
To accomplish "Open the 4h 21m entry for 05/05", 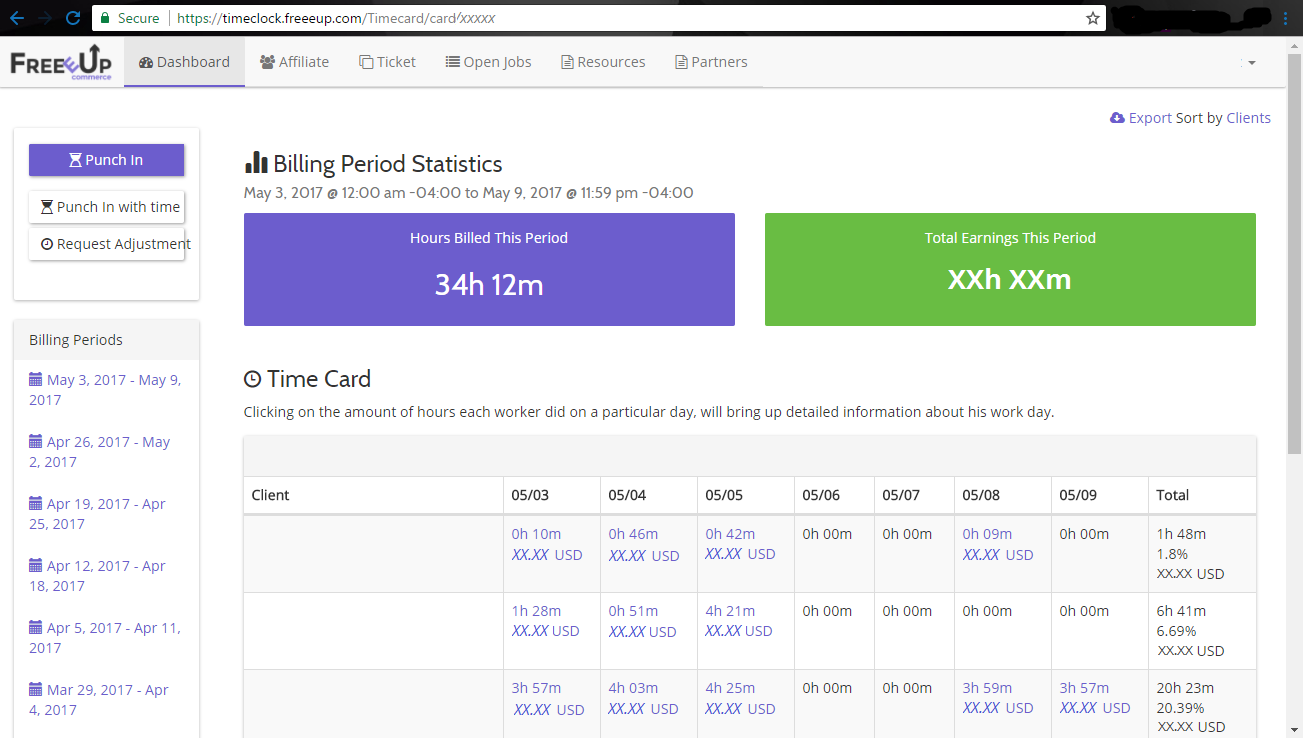I will pyautogui.click(x=730, y=611).
